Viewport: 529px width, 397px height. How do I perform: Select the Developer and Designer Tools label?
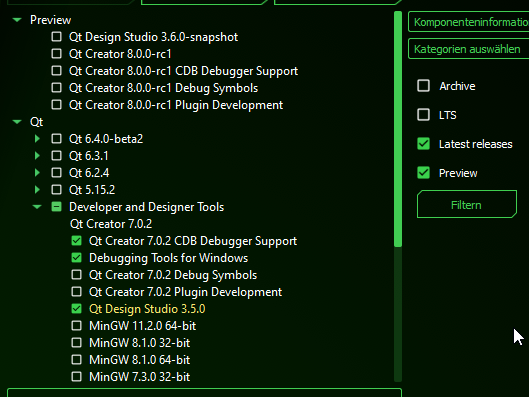(x=146, y=207)
